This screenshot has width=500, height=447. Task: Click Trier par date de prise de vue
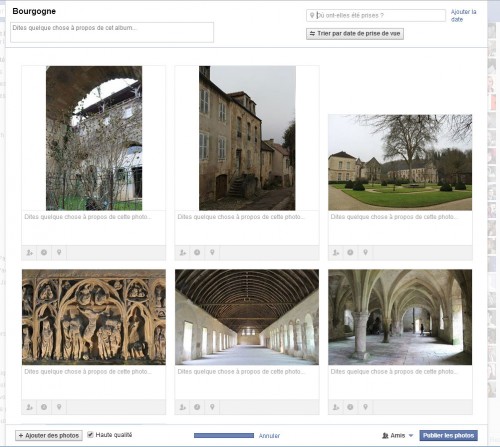[355, 34]
